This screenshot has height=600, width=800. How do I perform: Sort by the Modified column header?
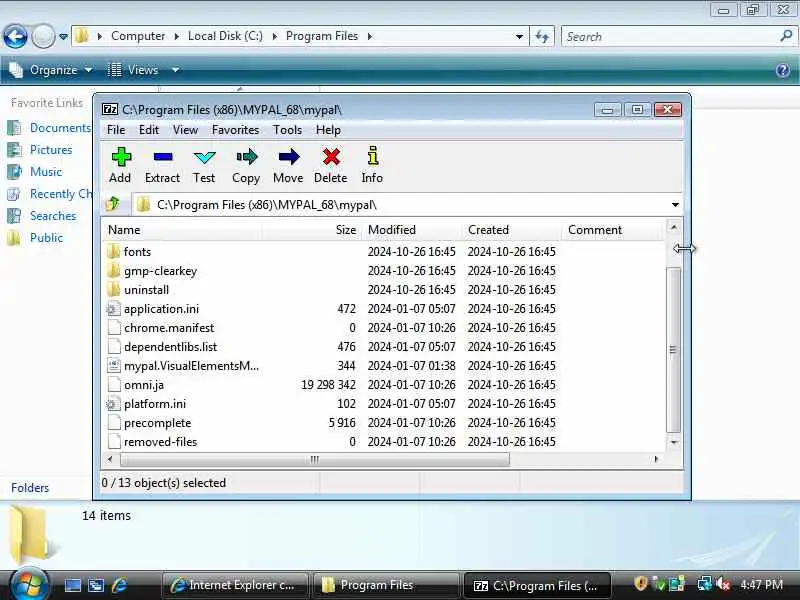pyautogui.click(x=412, y=230)
